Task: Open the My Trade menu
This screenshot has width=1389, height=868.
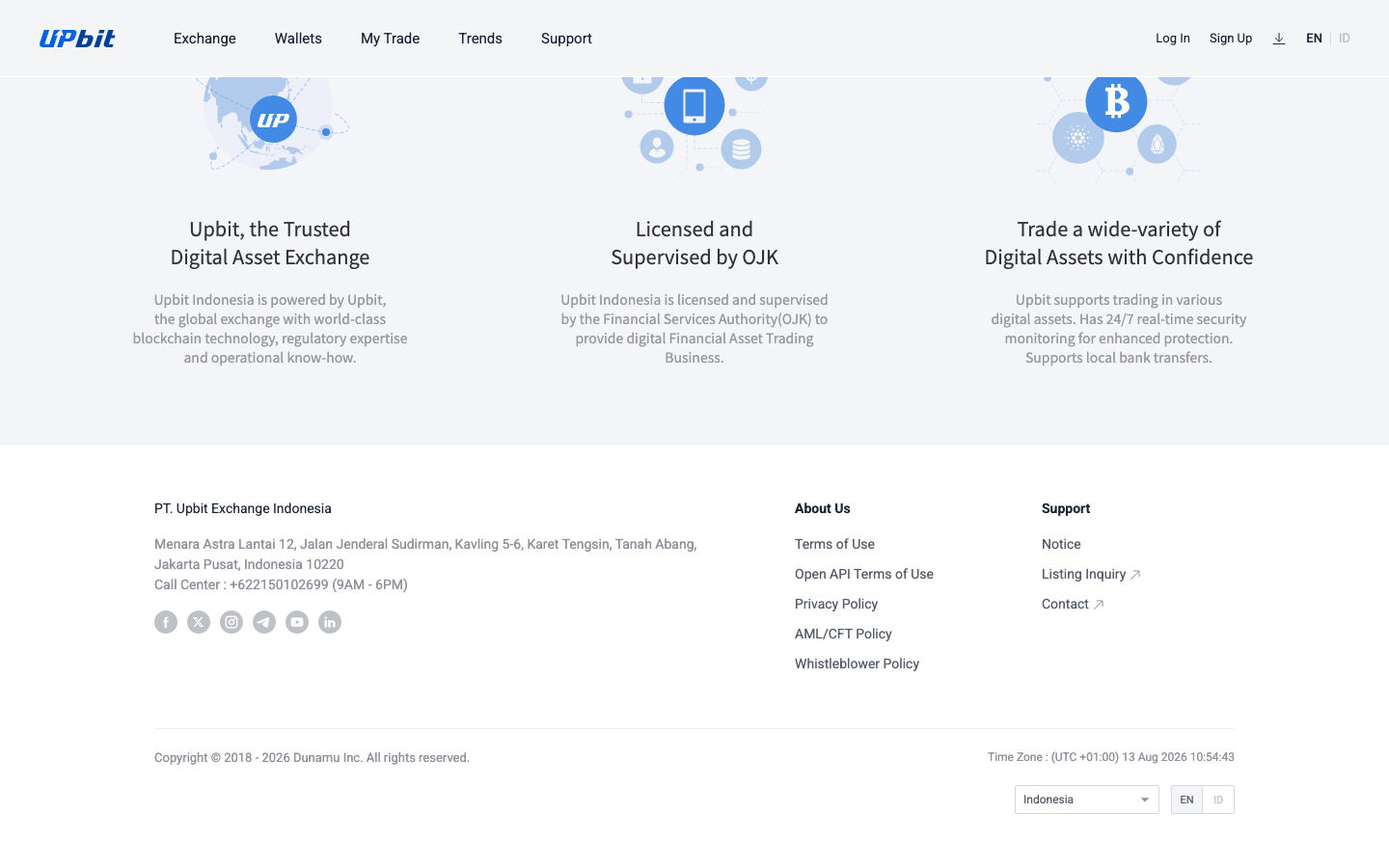Action: pos(390,39)
